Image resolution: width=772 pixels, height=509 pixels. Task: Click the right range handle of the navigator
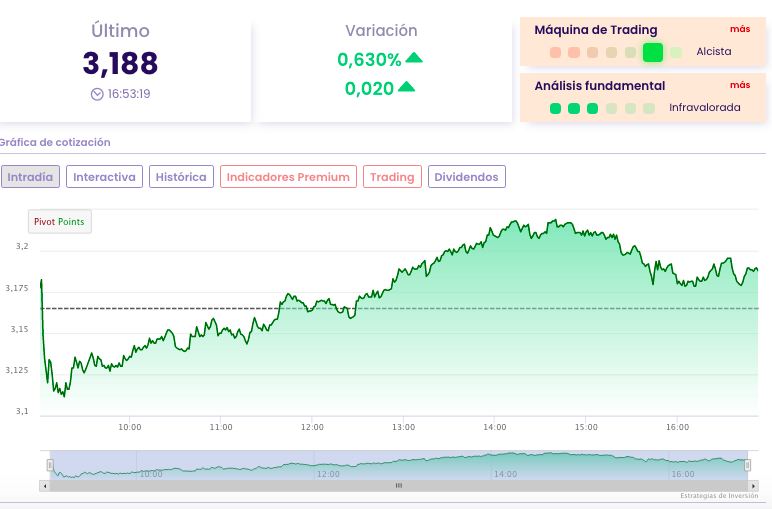(747, 465)
